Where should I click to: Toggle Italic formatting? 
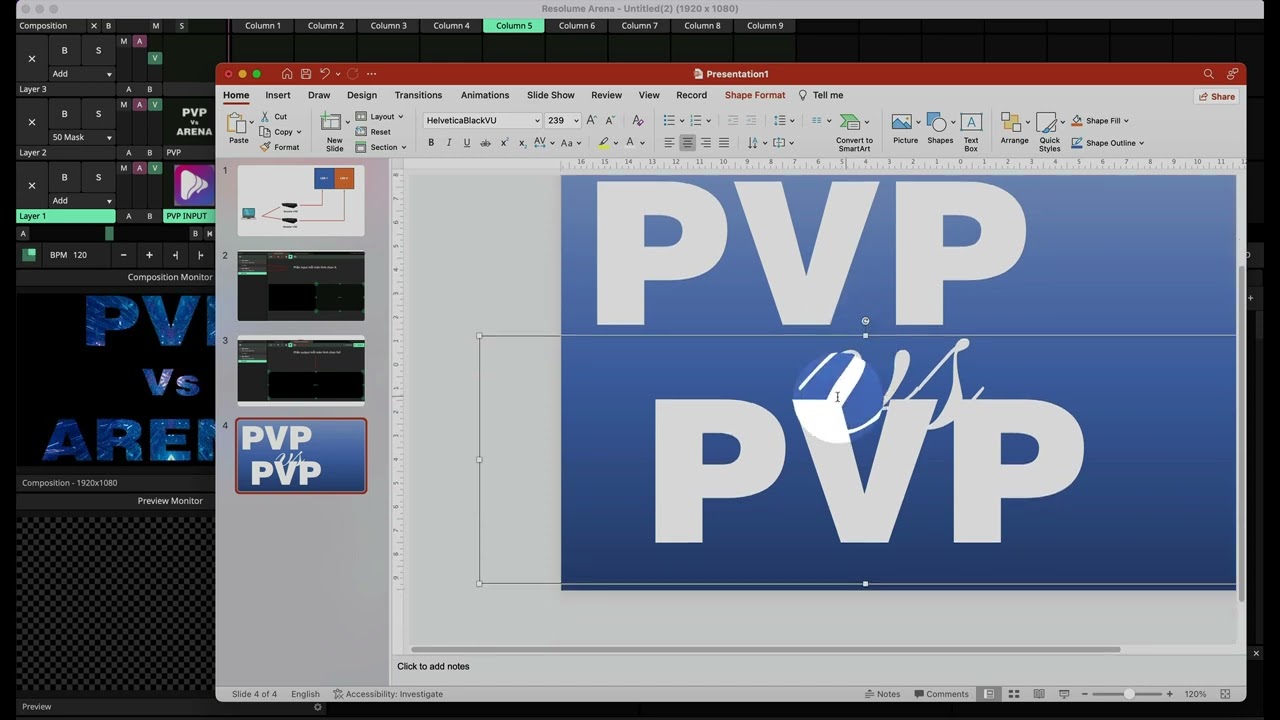449,143
